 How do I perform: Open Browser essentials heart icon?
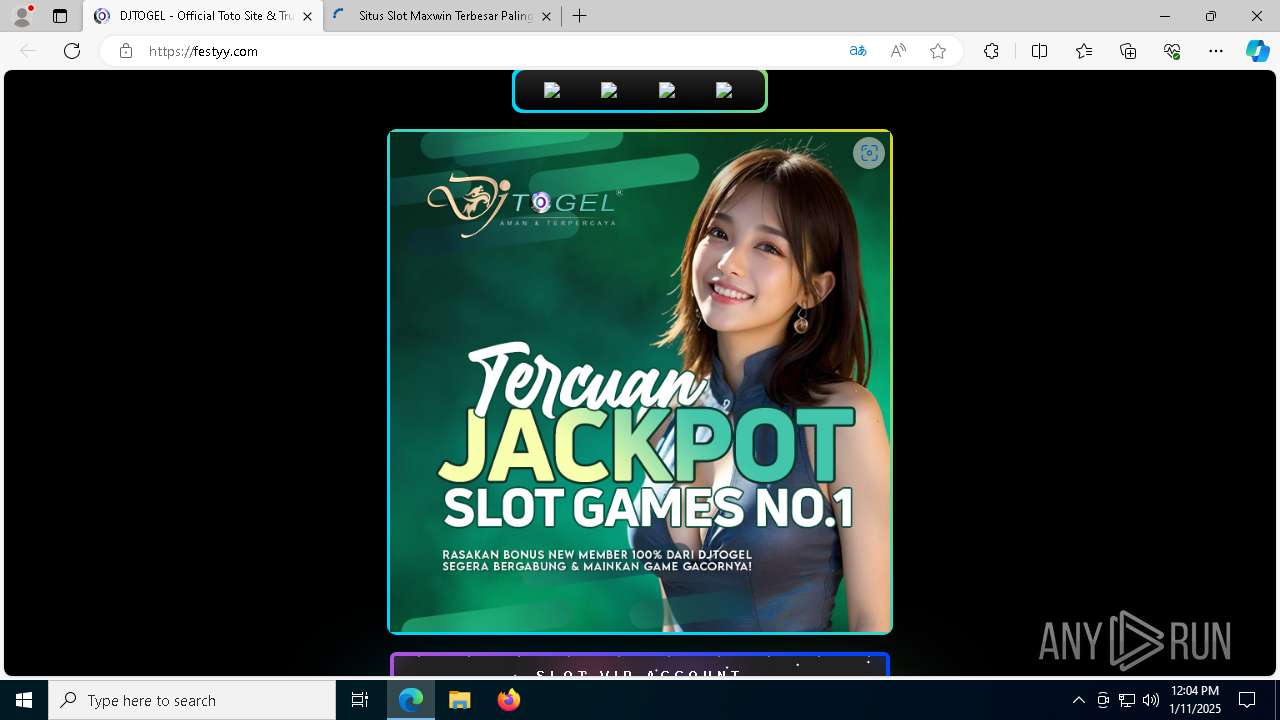pos(1173,51)
